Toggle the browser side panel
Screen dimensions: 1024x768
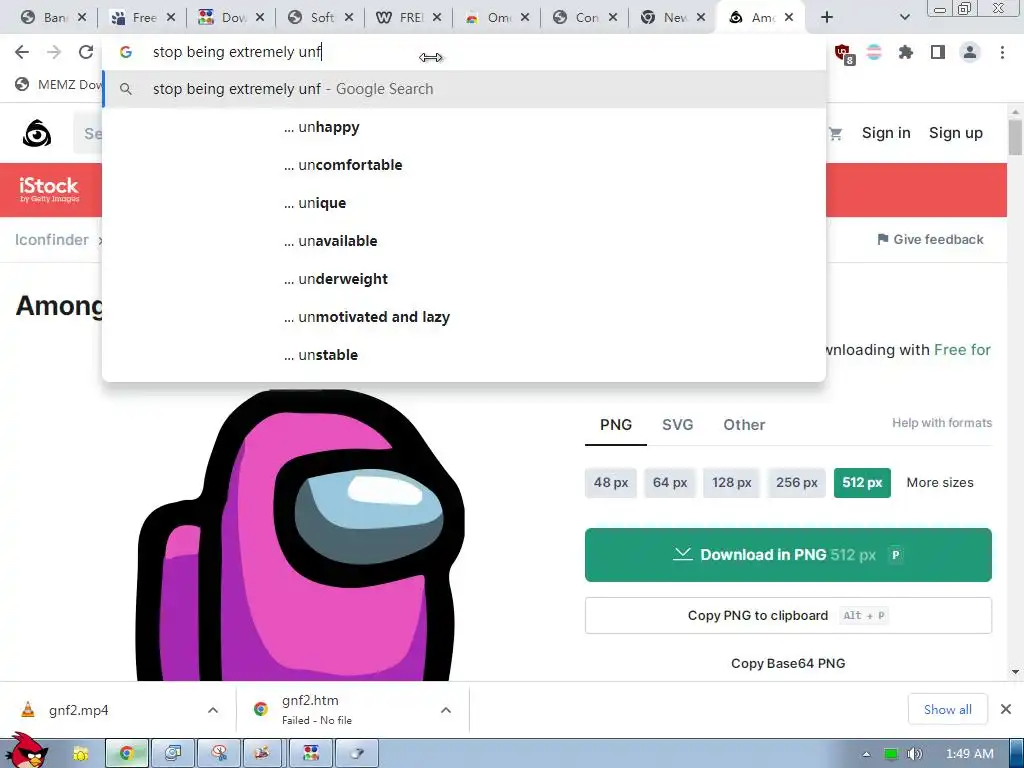(938, 52)
